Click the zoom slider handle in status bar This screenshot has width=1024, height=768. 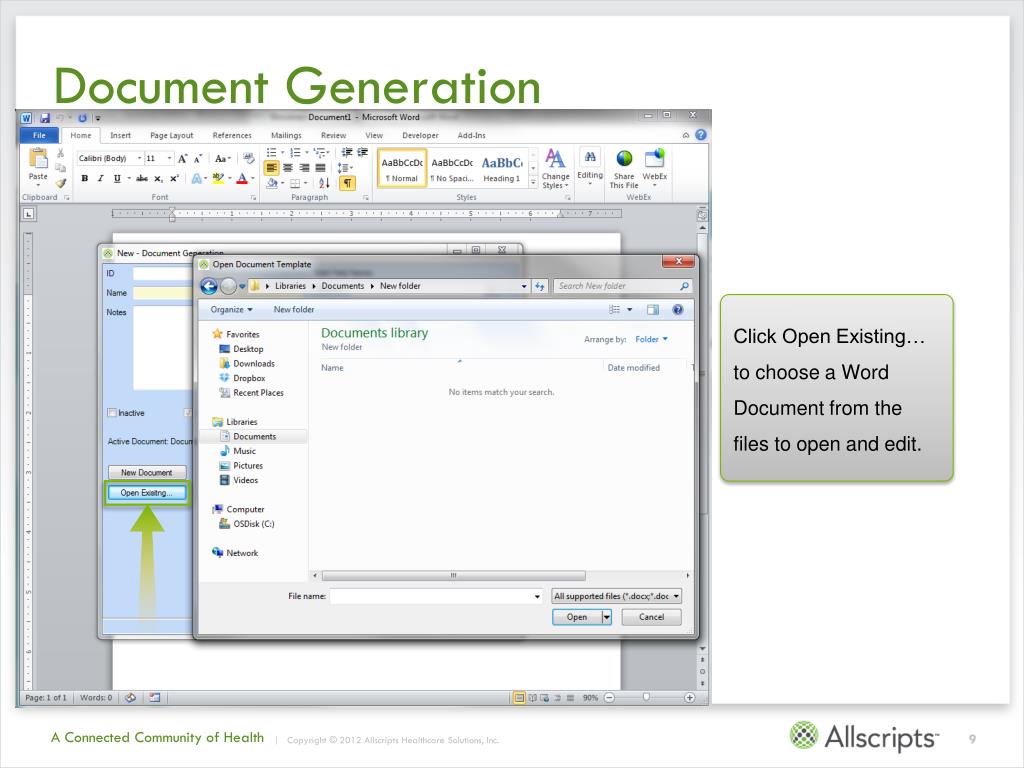[x=646, y=697]
